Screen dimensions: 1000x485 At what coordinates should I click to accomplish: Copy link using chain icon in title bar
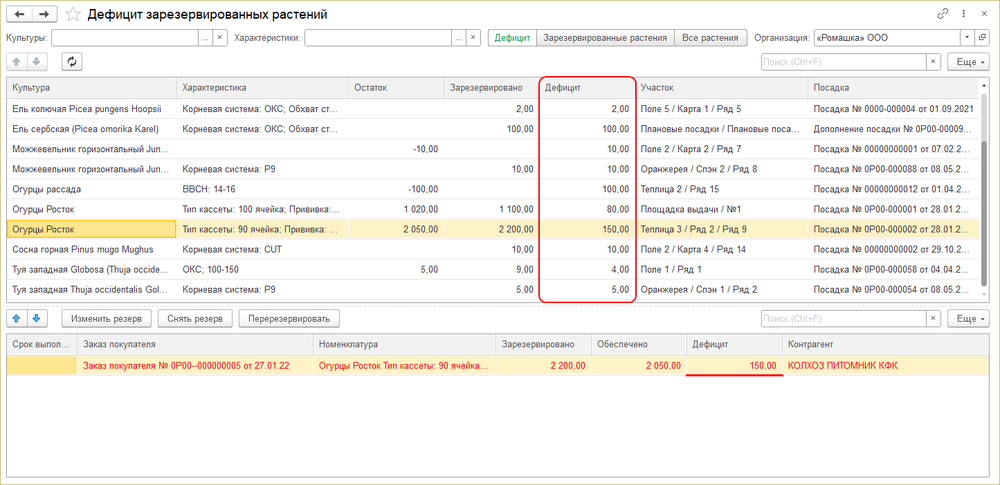pyautogui.click(x=943, y=15)
